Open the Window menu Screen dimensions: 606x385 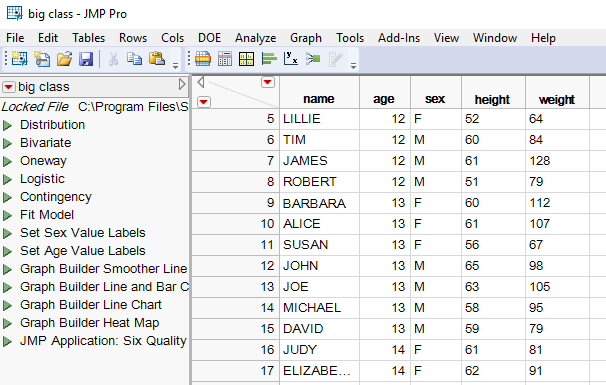495,38
